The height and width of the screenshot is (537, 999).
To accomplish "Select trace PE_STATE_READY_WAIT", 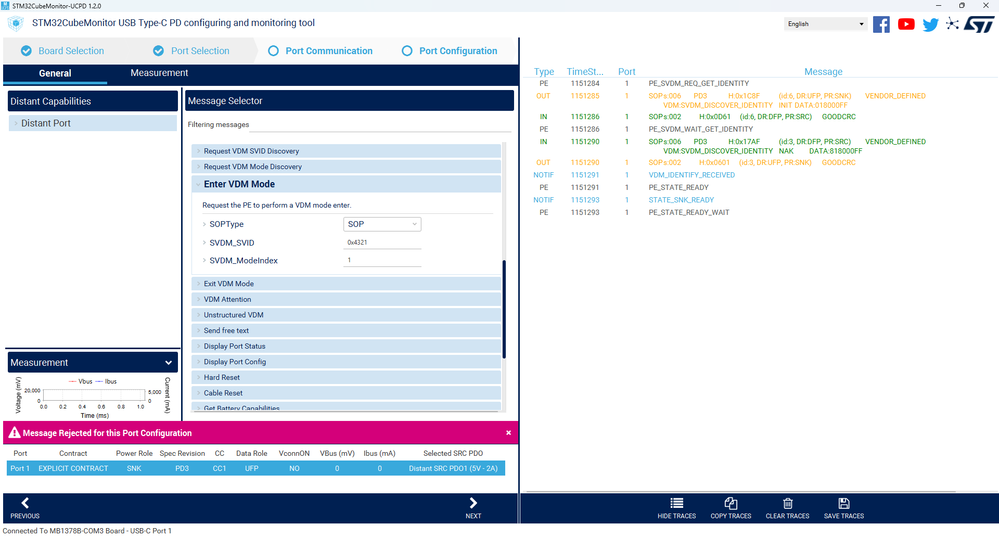I will (x=689, y=213).
